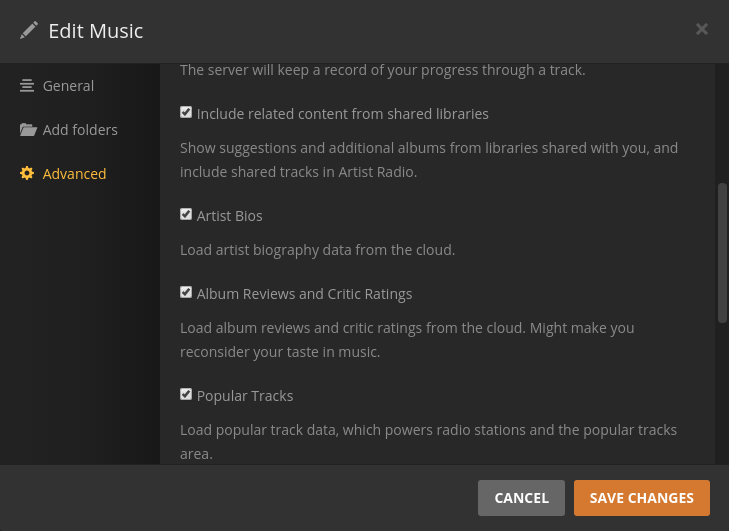Click the Add folders folder icon

pos(27,130)
